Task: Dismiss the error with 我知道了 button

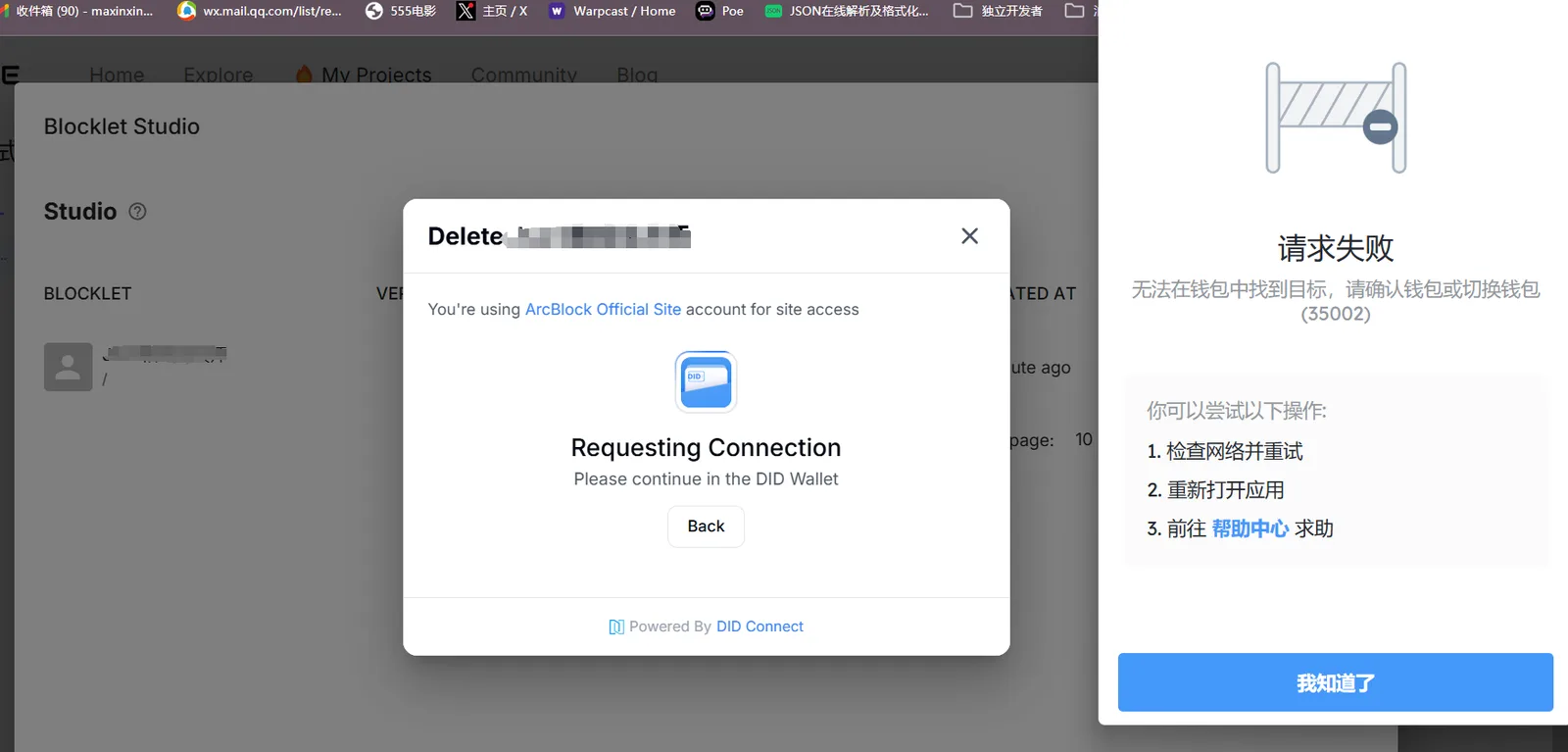Action: 1336,682
